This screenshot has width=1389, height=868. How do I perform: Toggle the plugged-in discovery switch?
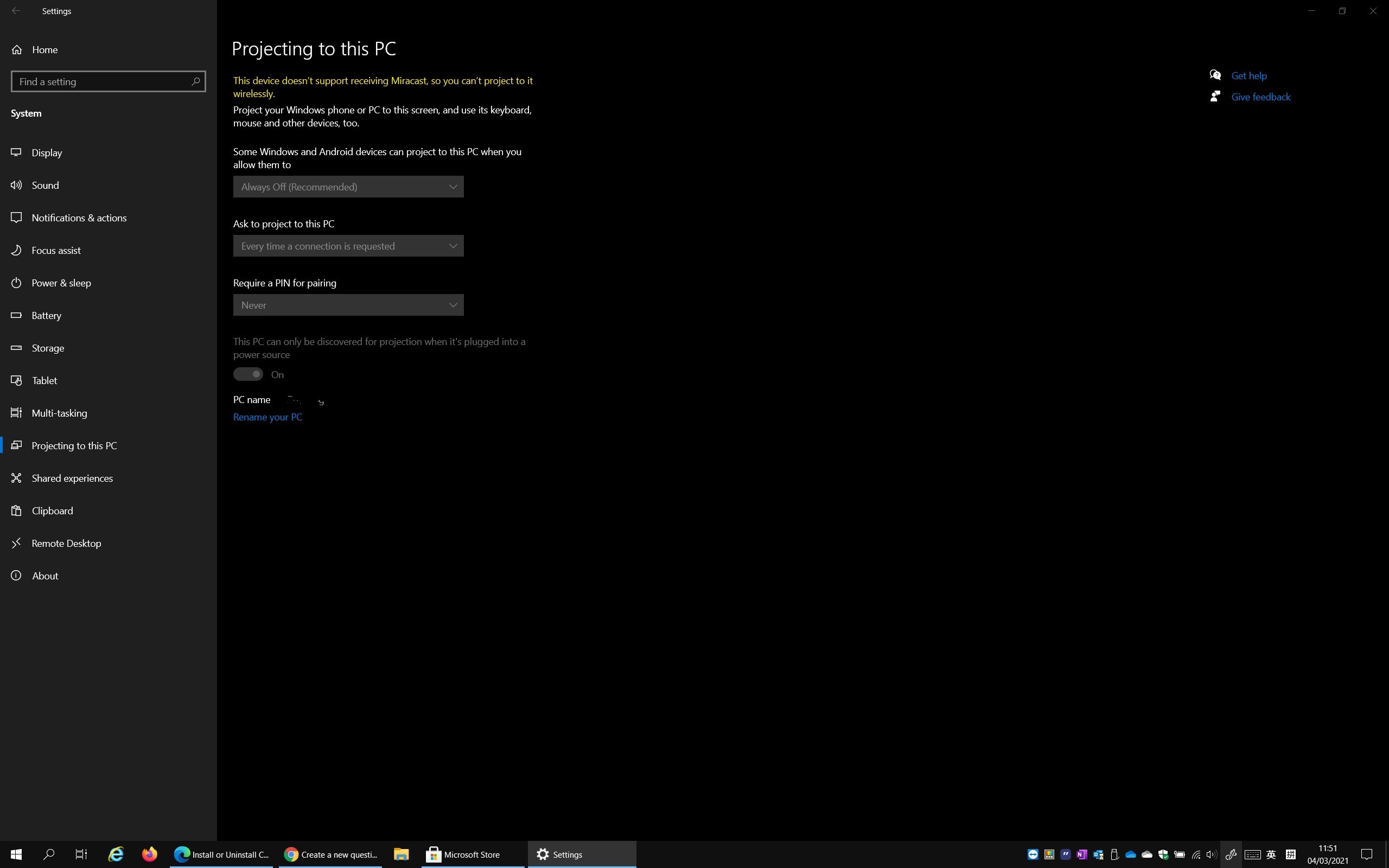248,374
